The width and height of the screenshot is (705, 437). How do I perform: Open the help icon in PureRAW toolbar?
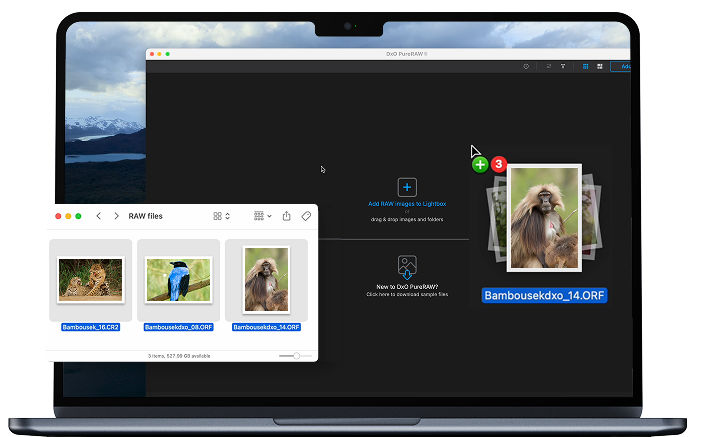coord(526,66)
